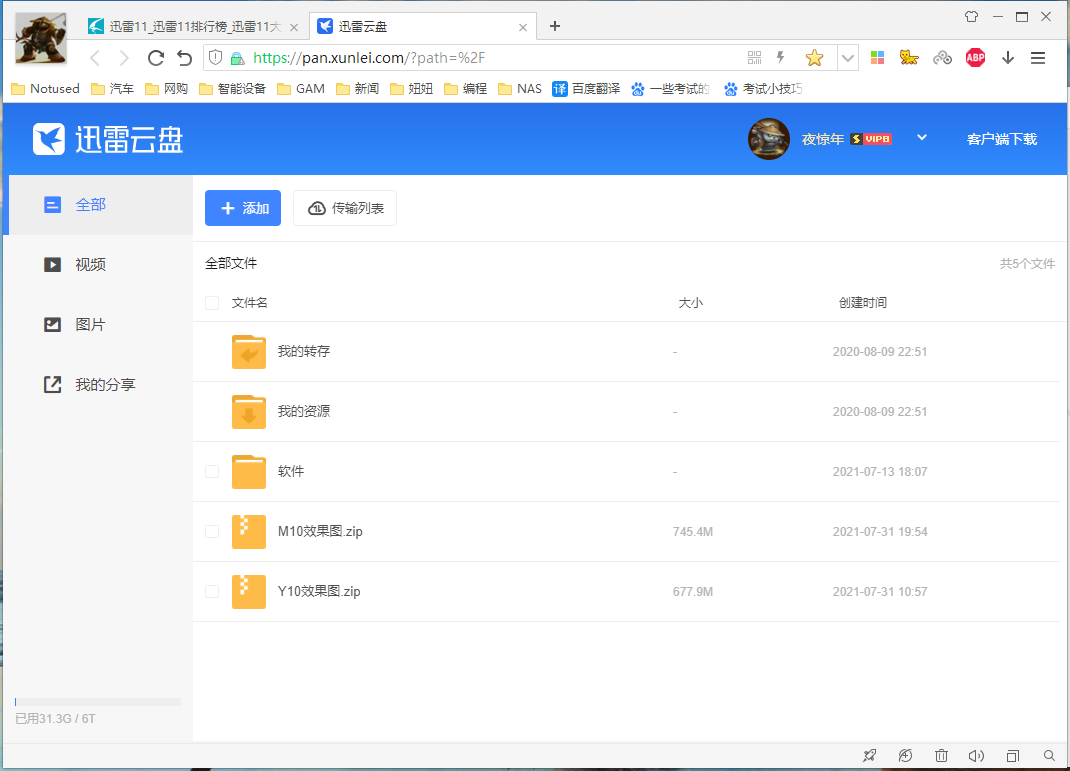The height and width of the screenshot is (771, 1070).
Task: Check the box for Y10效果图.zip
Action: (x=212, y=592)
